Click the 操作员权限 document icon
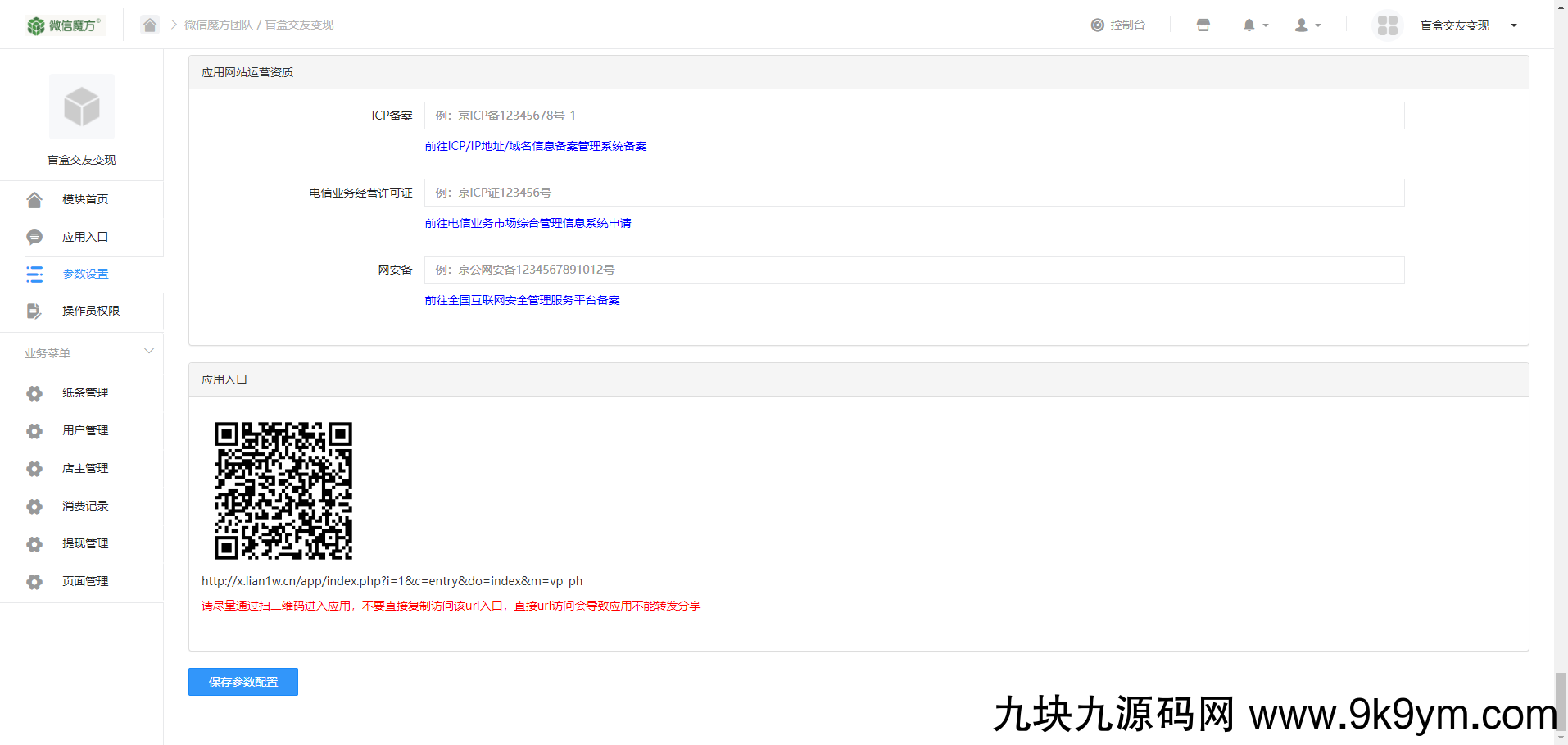1568x745 pixels. tap(34, 311)
